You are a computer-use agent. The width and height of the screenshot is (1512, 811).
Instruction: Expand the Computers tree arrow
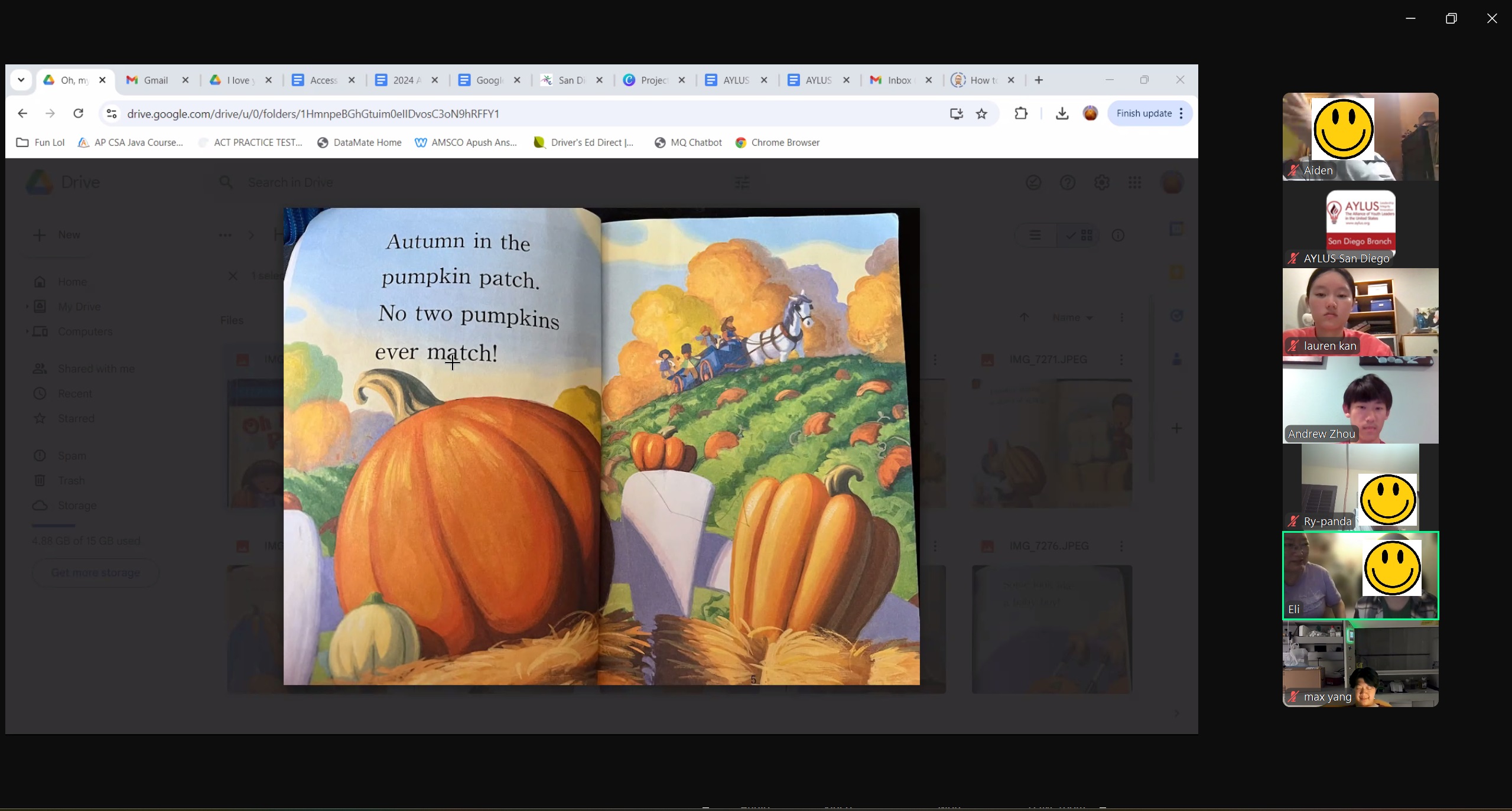click(26, 331)
